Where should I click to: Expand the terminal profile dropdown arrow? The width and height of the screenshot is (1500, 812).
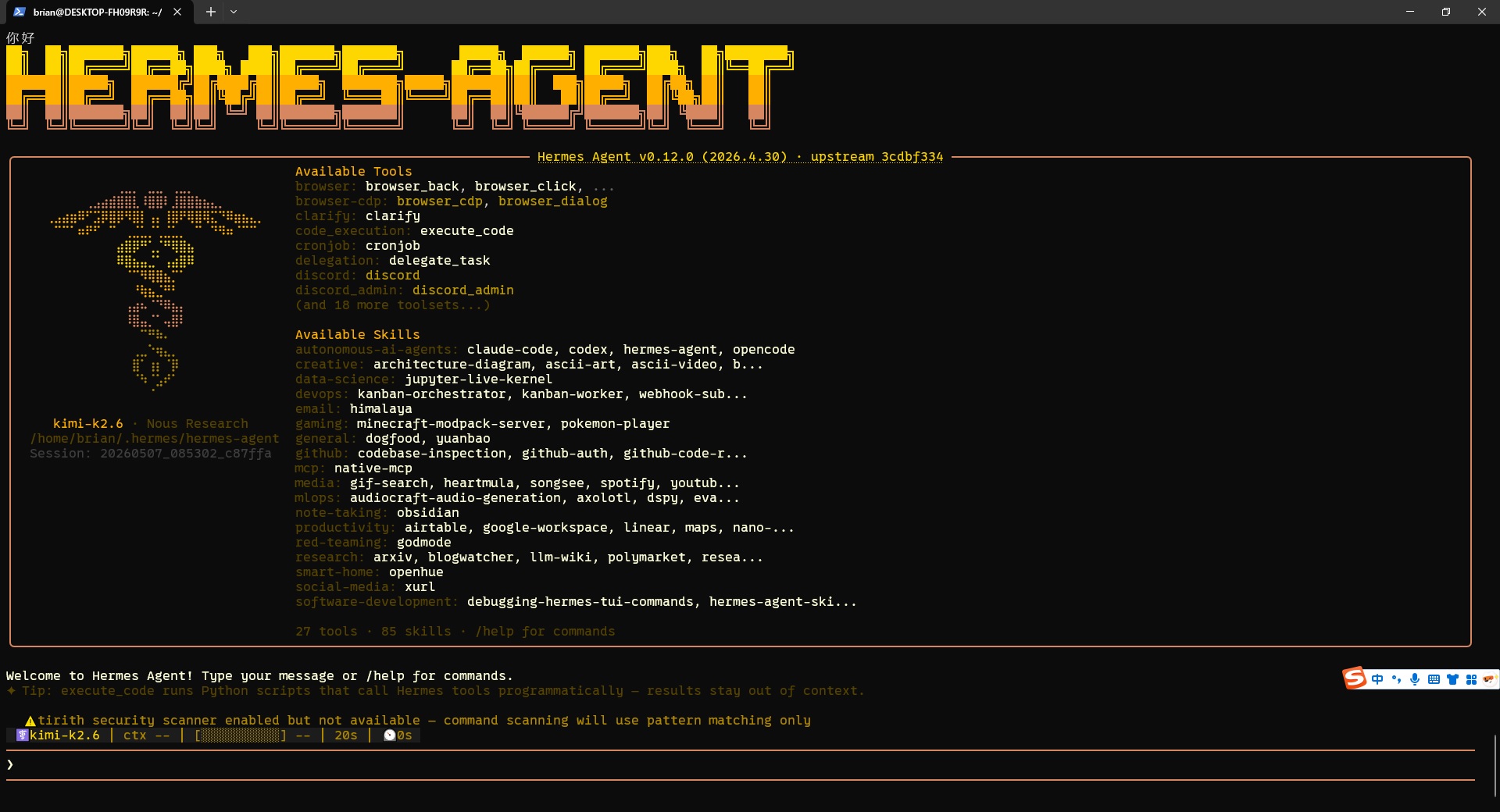click(x=234, y=12)
